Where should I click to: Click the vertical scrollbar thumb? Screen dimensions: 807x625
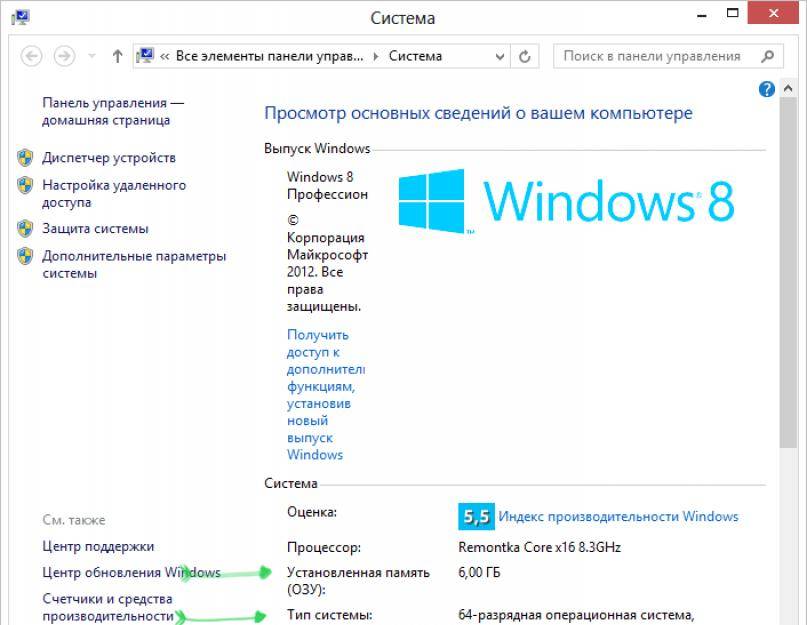coord(787,273)
